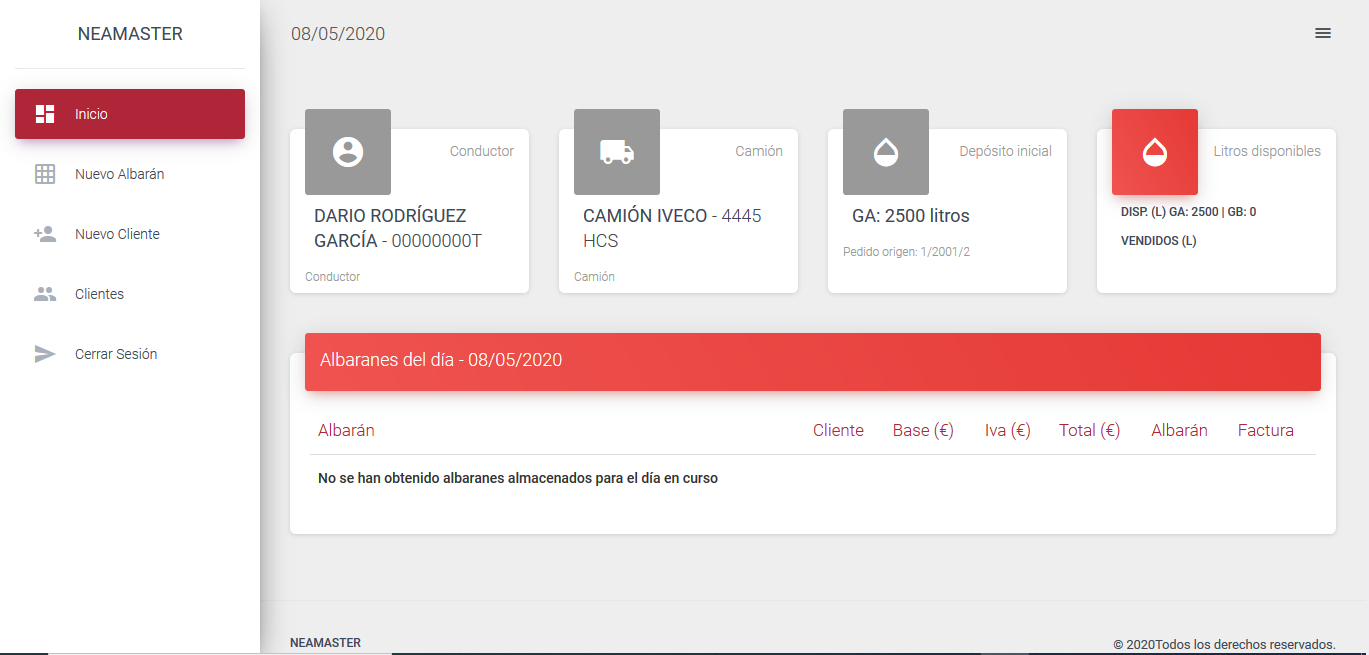This screenshot has width=1369, height=655.
Task: Click the Cerrar Sesión paper-plane icon
Action: coord(45,354)
